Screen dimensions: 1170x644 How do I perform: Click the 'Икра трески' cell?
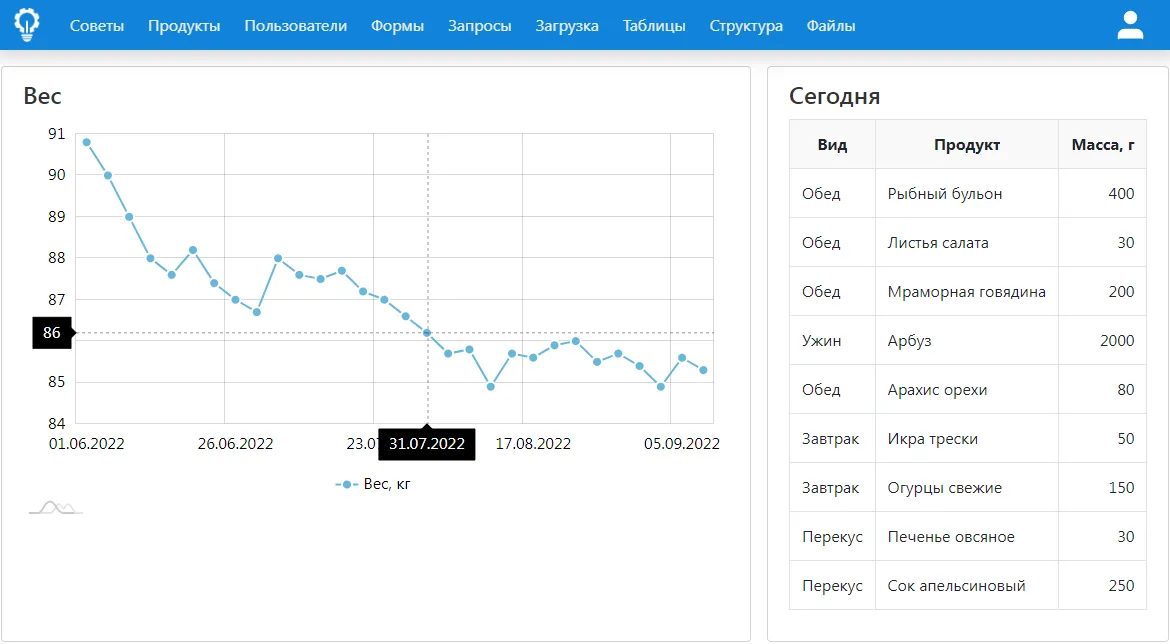(x=967, y=439)
